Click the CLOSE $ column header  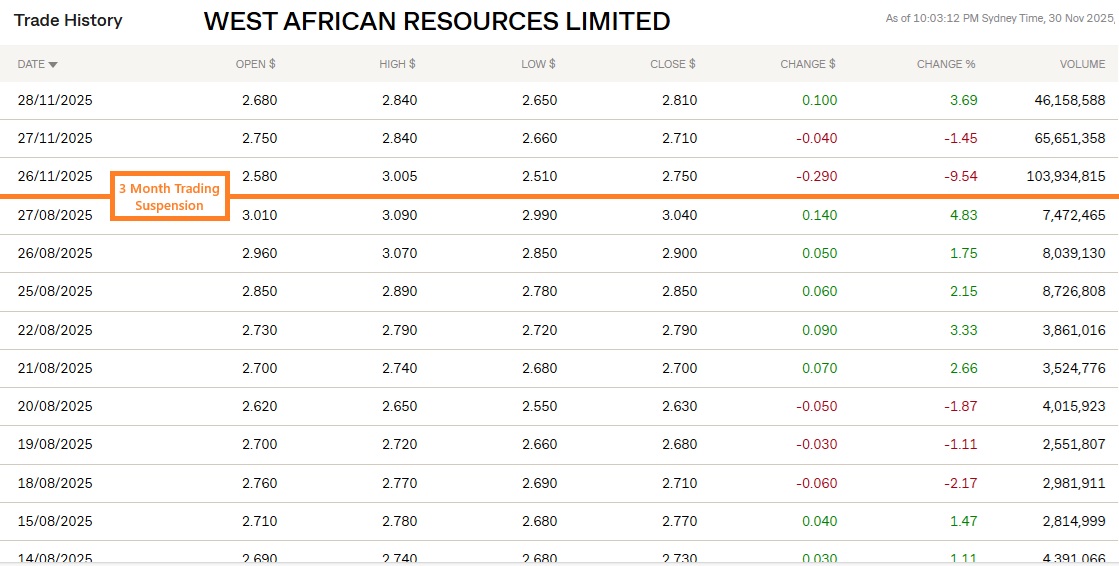click(x=672, y=64)
